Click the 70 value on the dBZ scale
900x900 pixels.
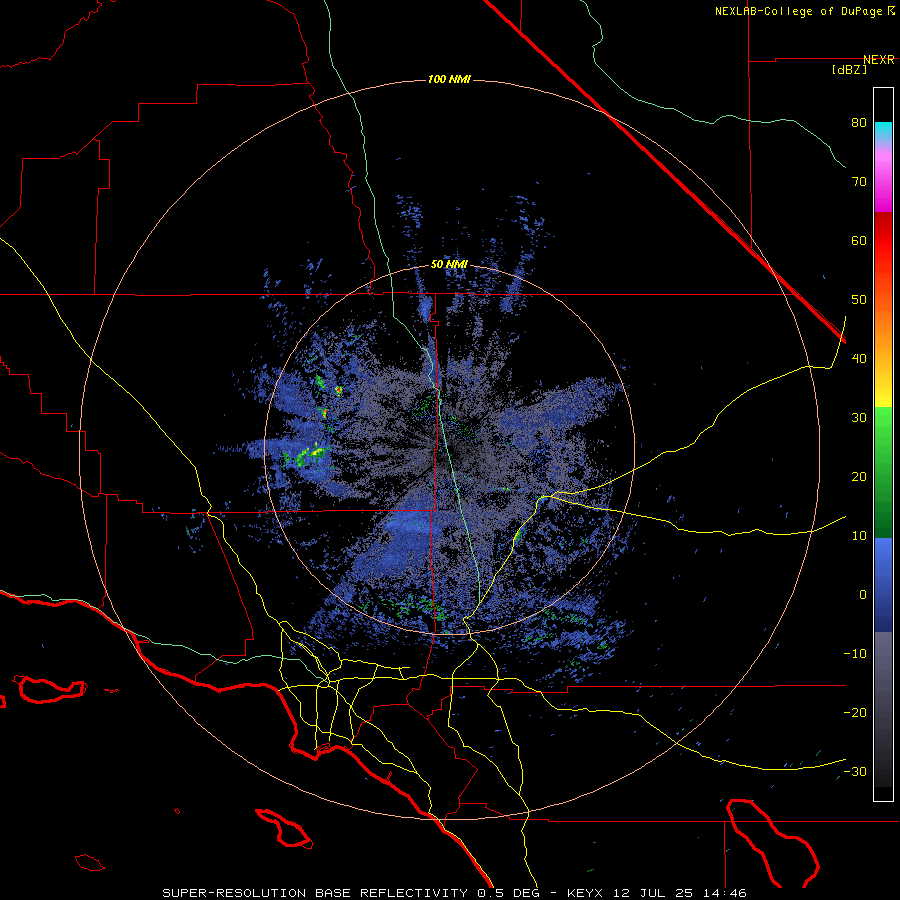pyautogui.click(x=859, y=182)
